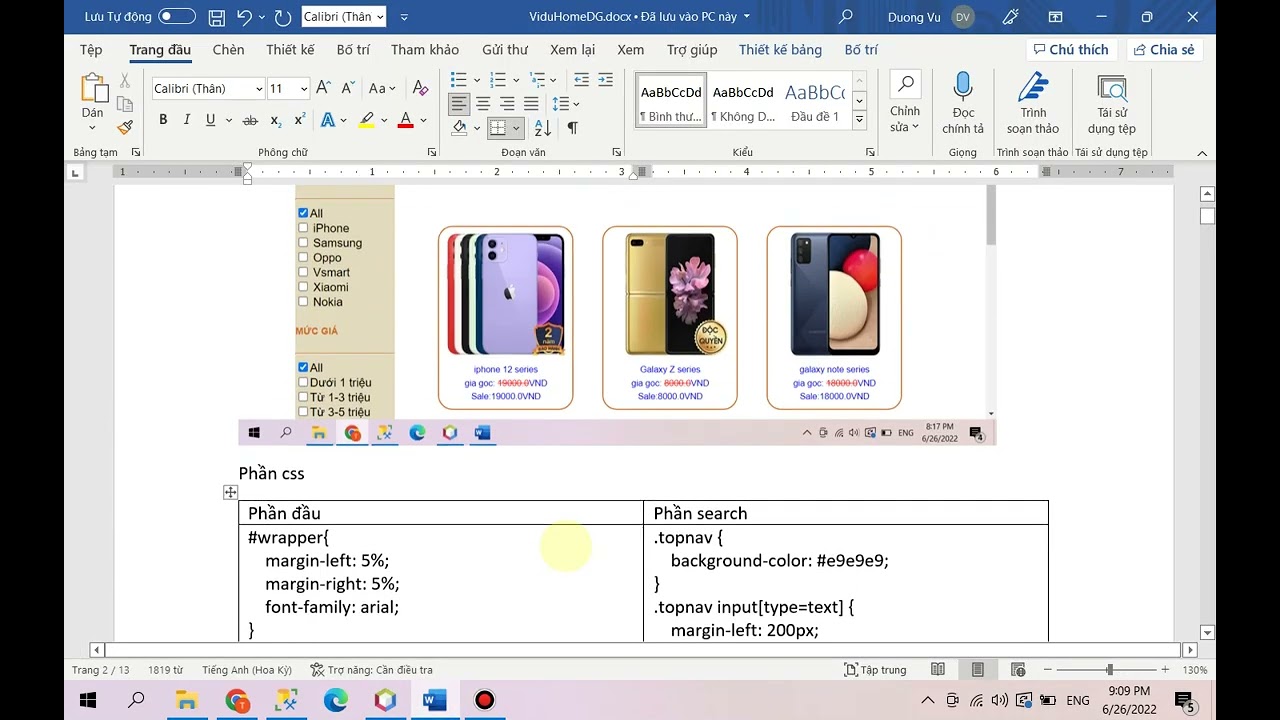Click the Format Painter brush icon
This screenshot has height=720, width=1280.
click(125, 128)
